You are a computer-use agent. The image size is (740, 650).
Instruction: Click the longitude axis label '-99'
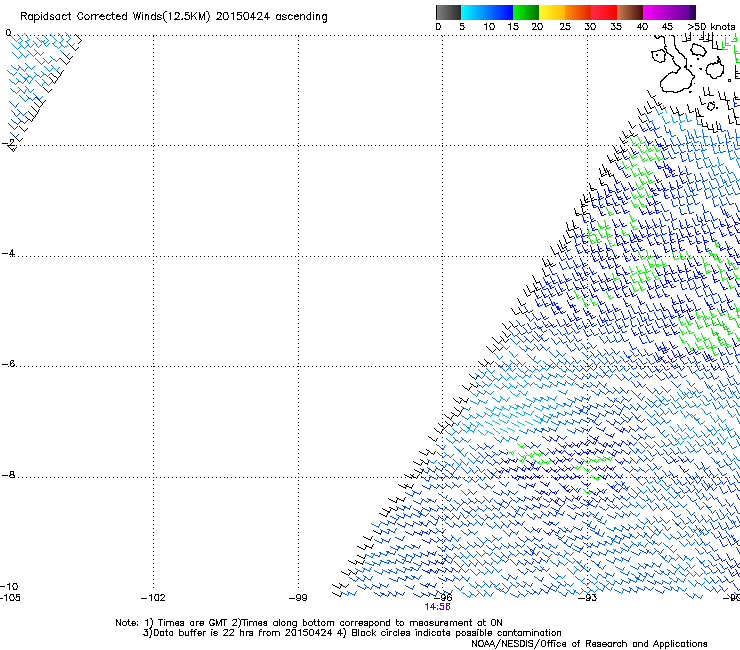pyautogui.click(x=298, y=598)
